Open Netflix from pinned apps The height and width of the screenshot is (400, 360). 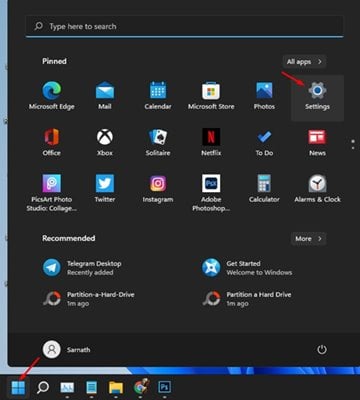point(211,143)
